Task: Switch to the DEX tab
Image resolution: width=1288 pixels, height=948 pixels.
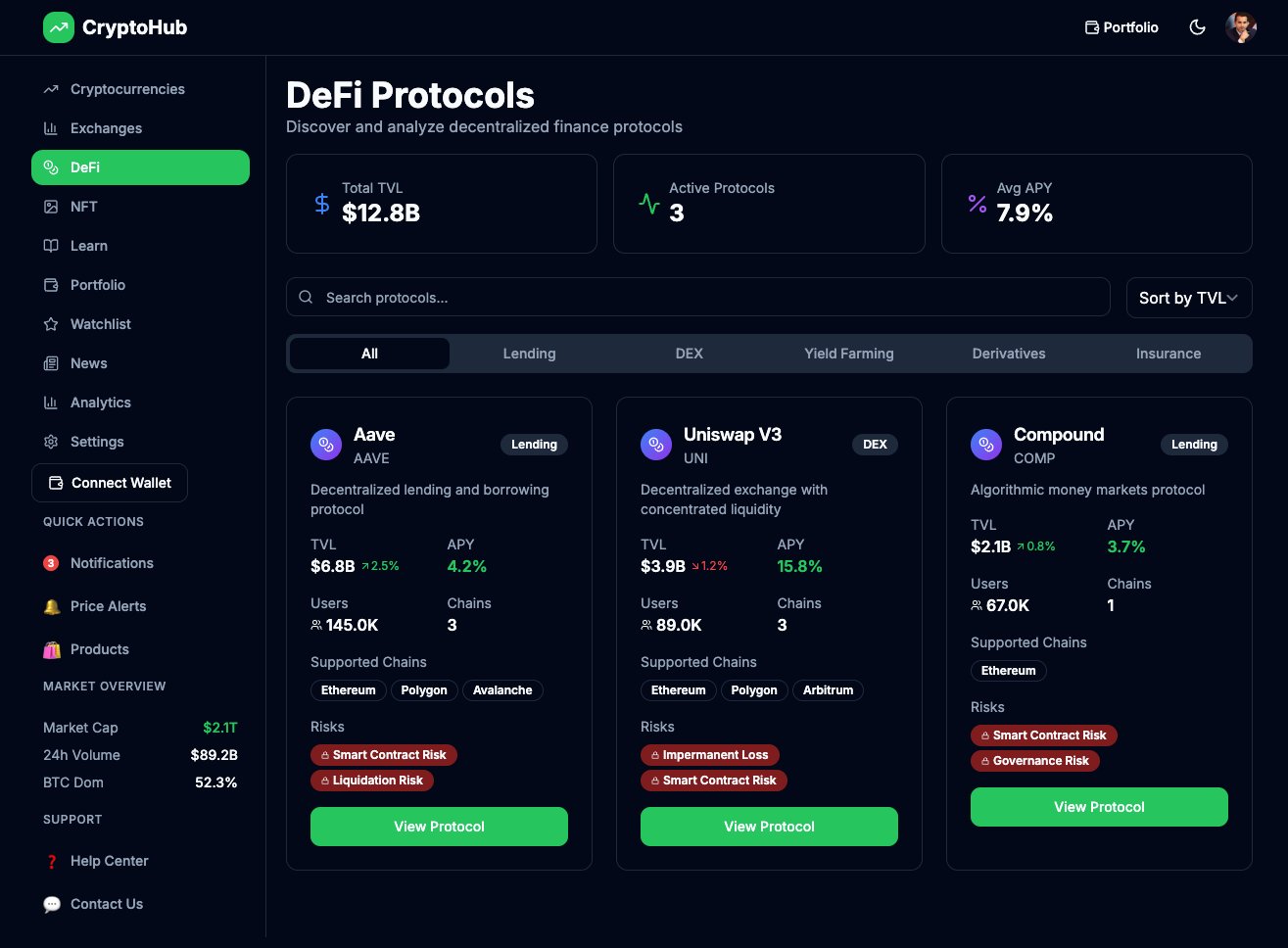Action: point(690,354)
